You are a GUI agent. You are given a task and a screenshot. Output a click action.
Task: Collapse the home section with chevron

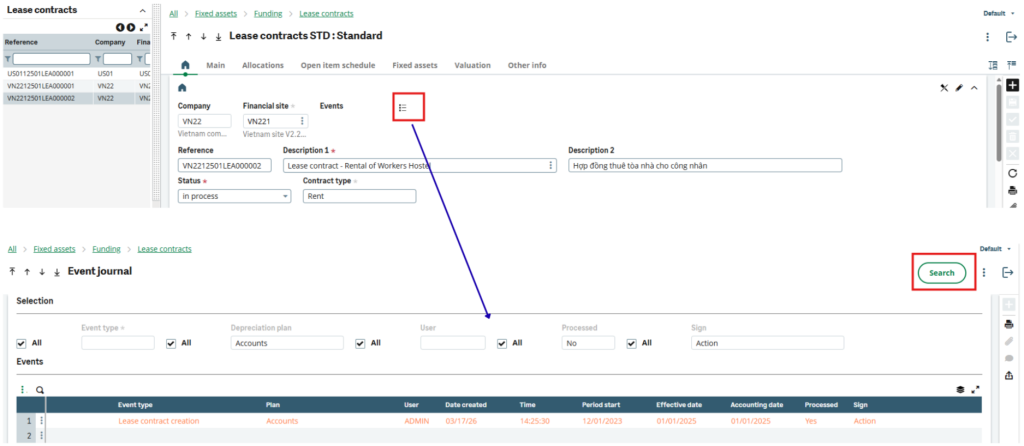[974, 88]
